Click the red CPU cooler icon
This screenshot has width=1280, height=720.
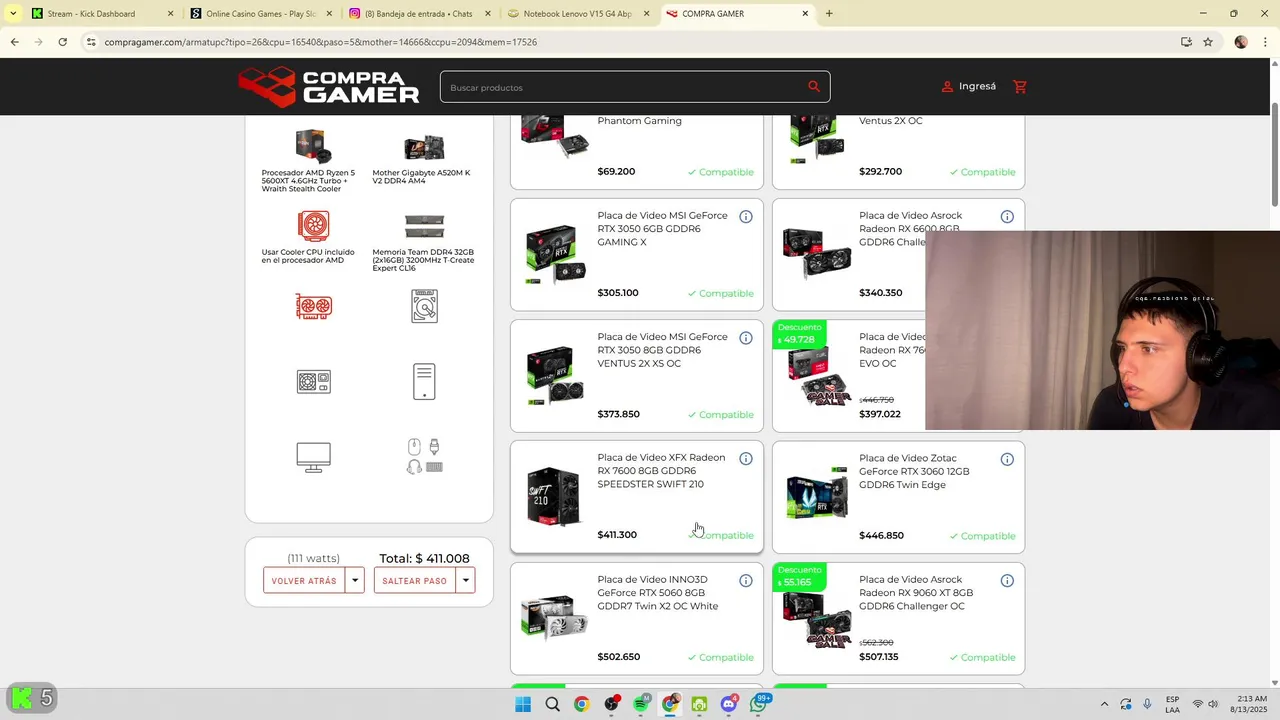[x=313, y=226]
